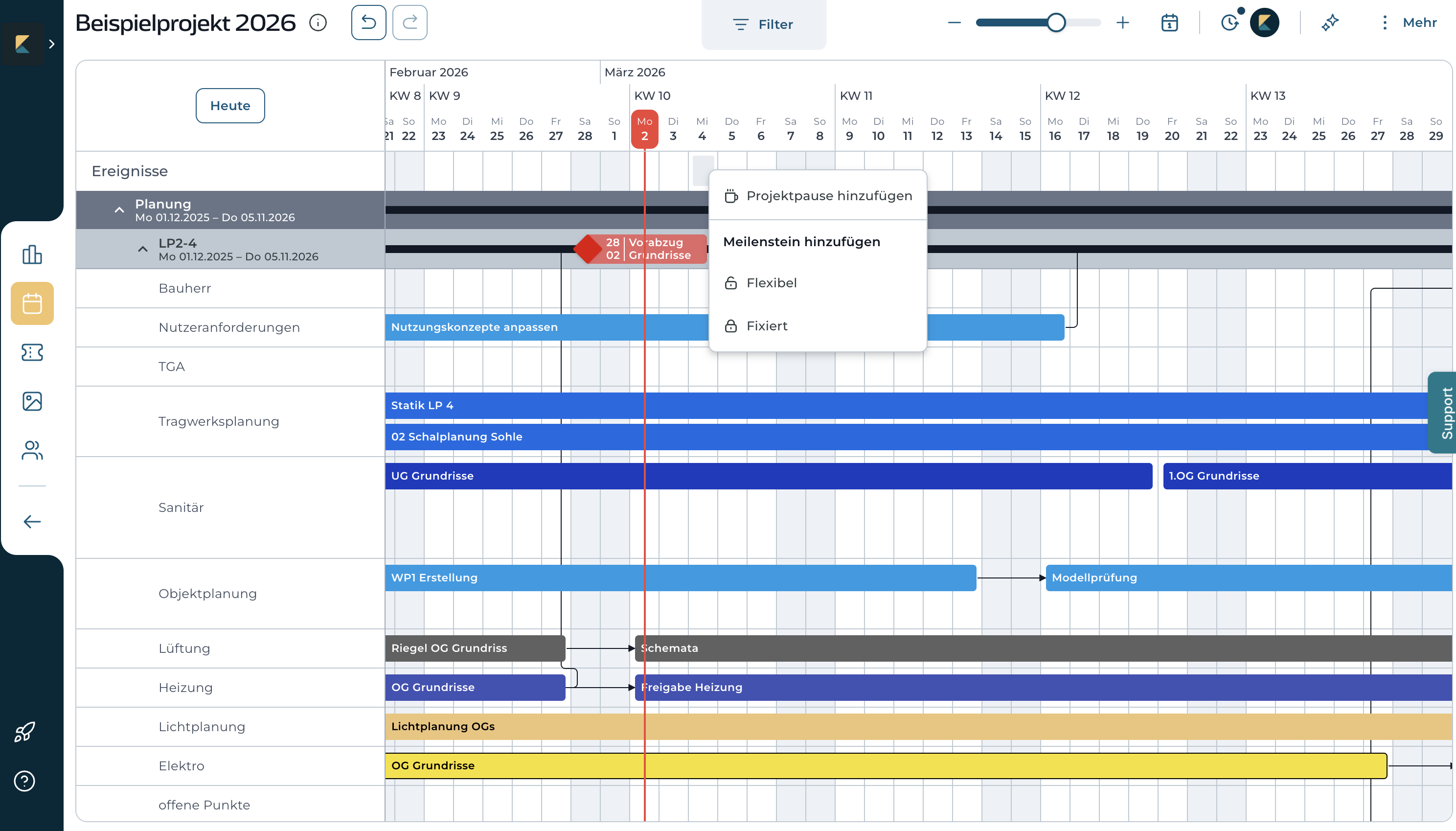Viewport: 1456px width, 831px height.
Task: Click the yellow Elektro OG Grundrisse bar
Action: point(886,766)
